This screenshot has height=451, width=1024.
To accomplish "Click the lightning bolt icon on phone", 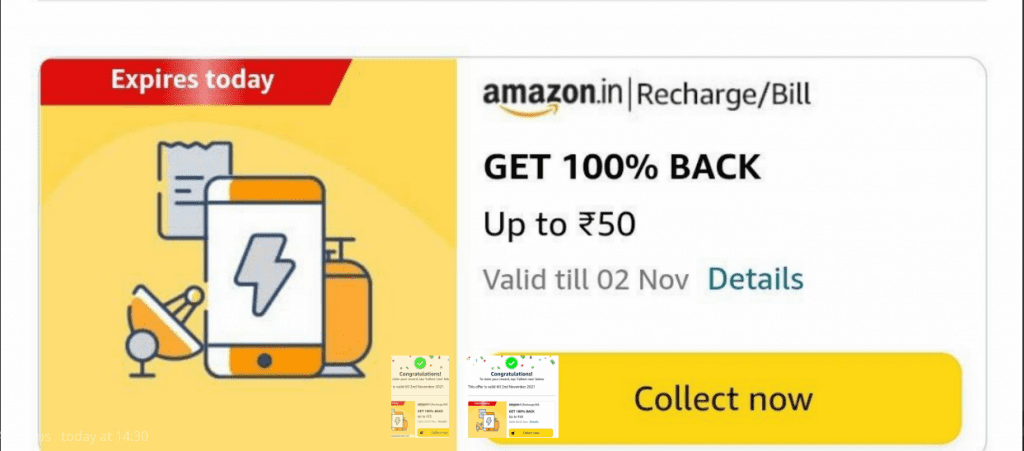I will [264, 275].
